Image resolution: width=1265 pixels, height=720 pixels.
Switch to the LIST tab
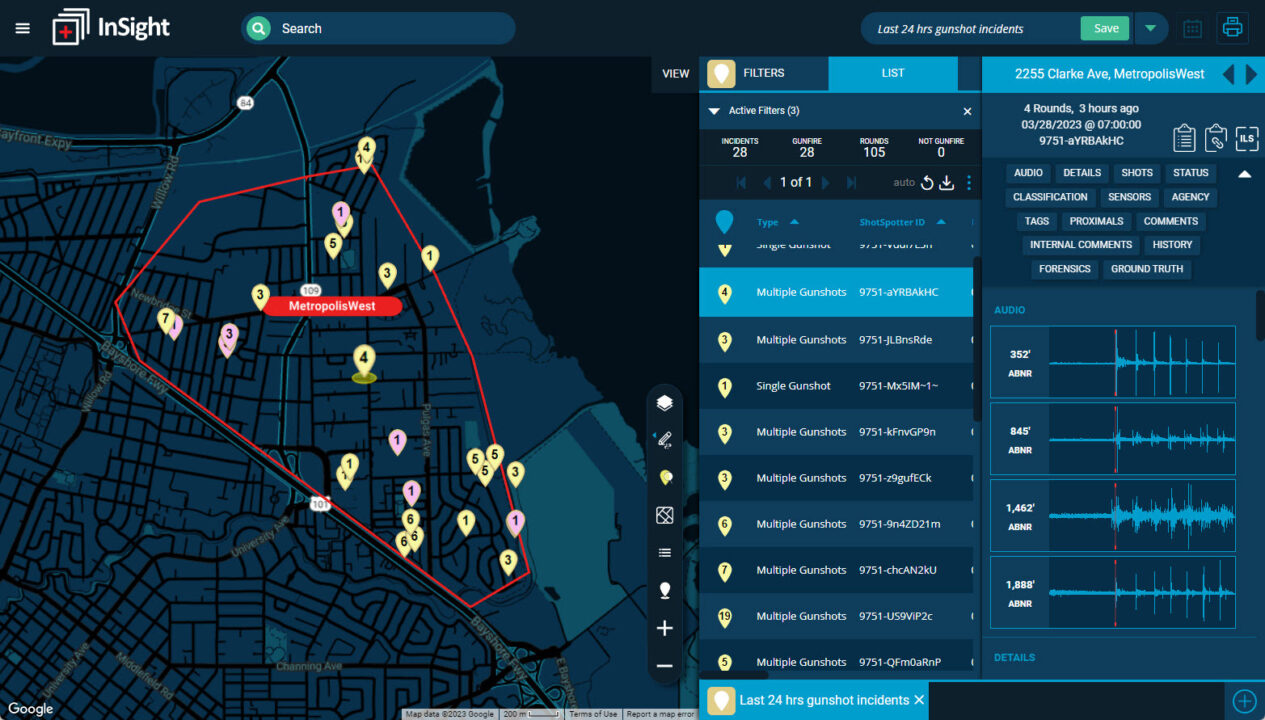(893, 73)
